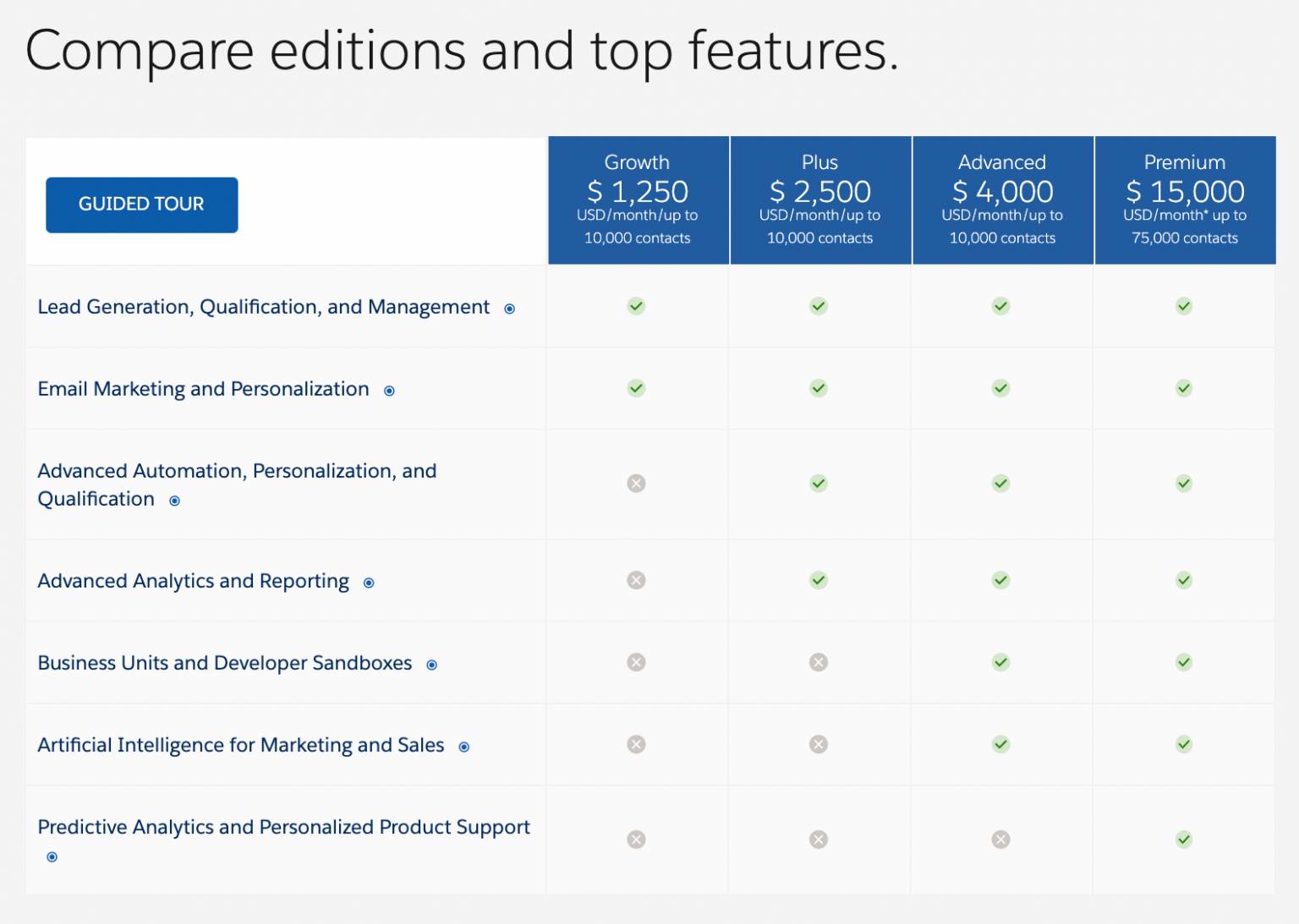
Task: Click the $ 15,000 Premium price
Action: point(1185,192)
